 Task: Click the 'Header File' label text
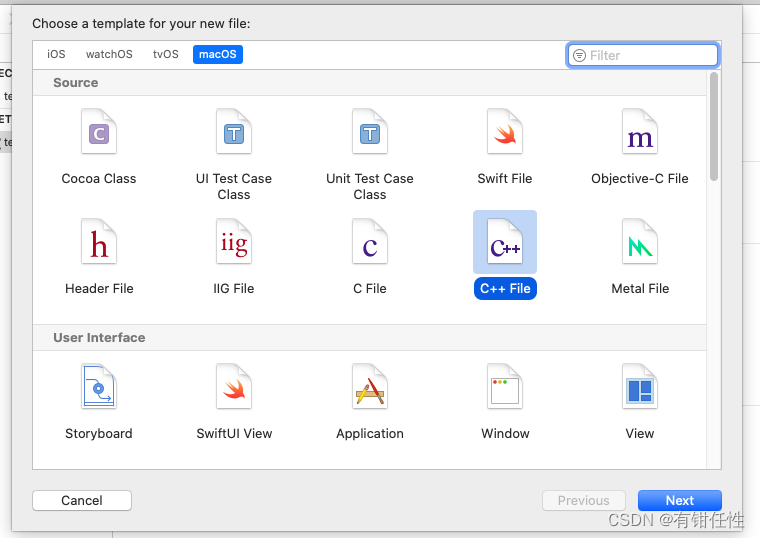pos(99,288)
